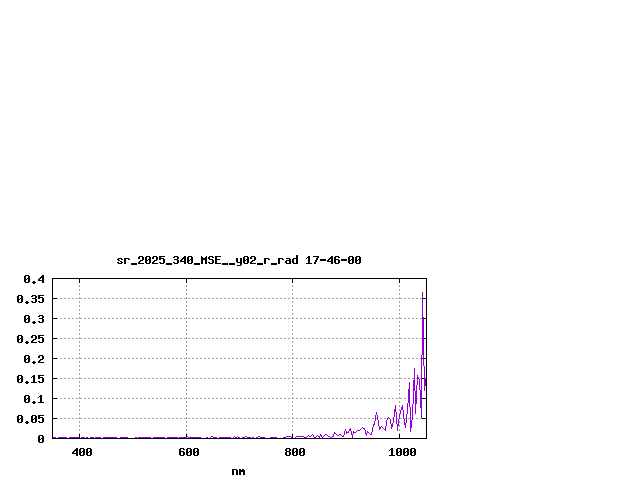Click the highest purple peak near 0.35
This screenshot has height=480, width=640.
pyautogui.click(x=423, y=293)
